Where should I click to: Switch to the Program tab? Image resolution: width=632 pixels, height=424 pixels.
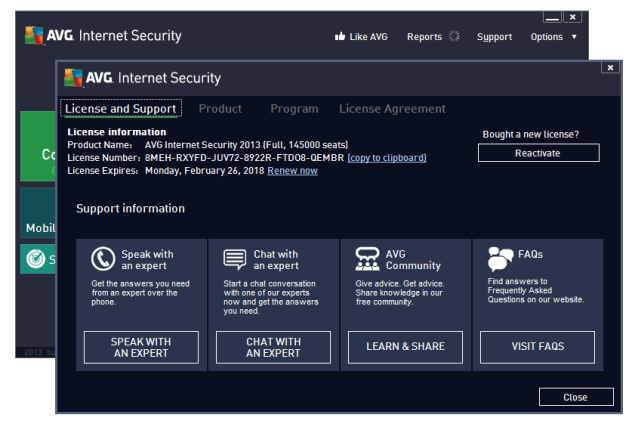[294, 109]
